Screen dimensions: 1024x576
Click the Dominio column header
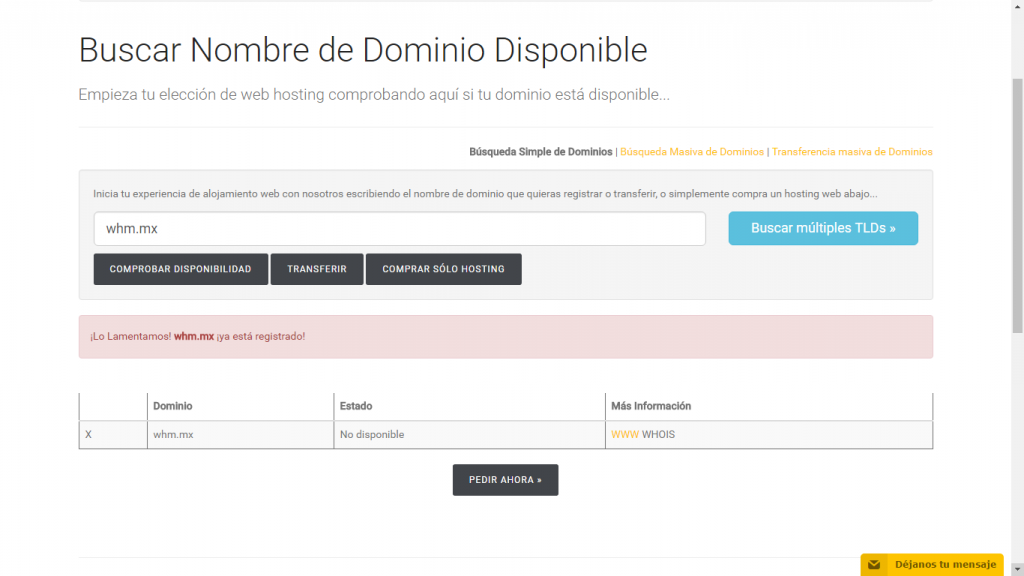point(173,406)
